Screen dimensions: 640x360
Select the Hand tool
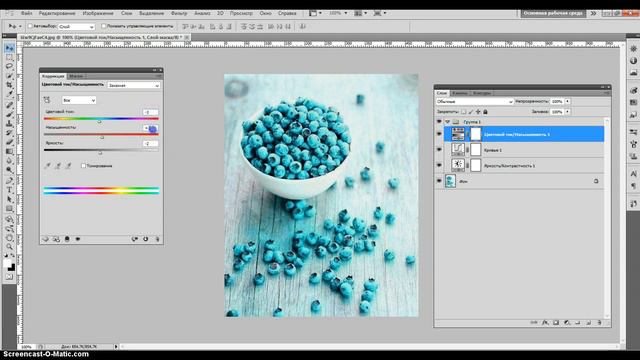9,238
